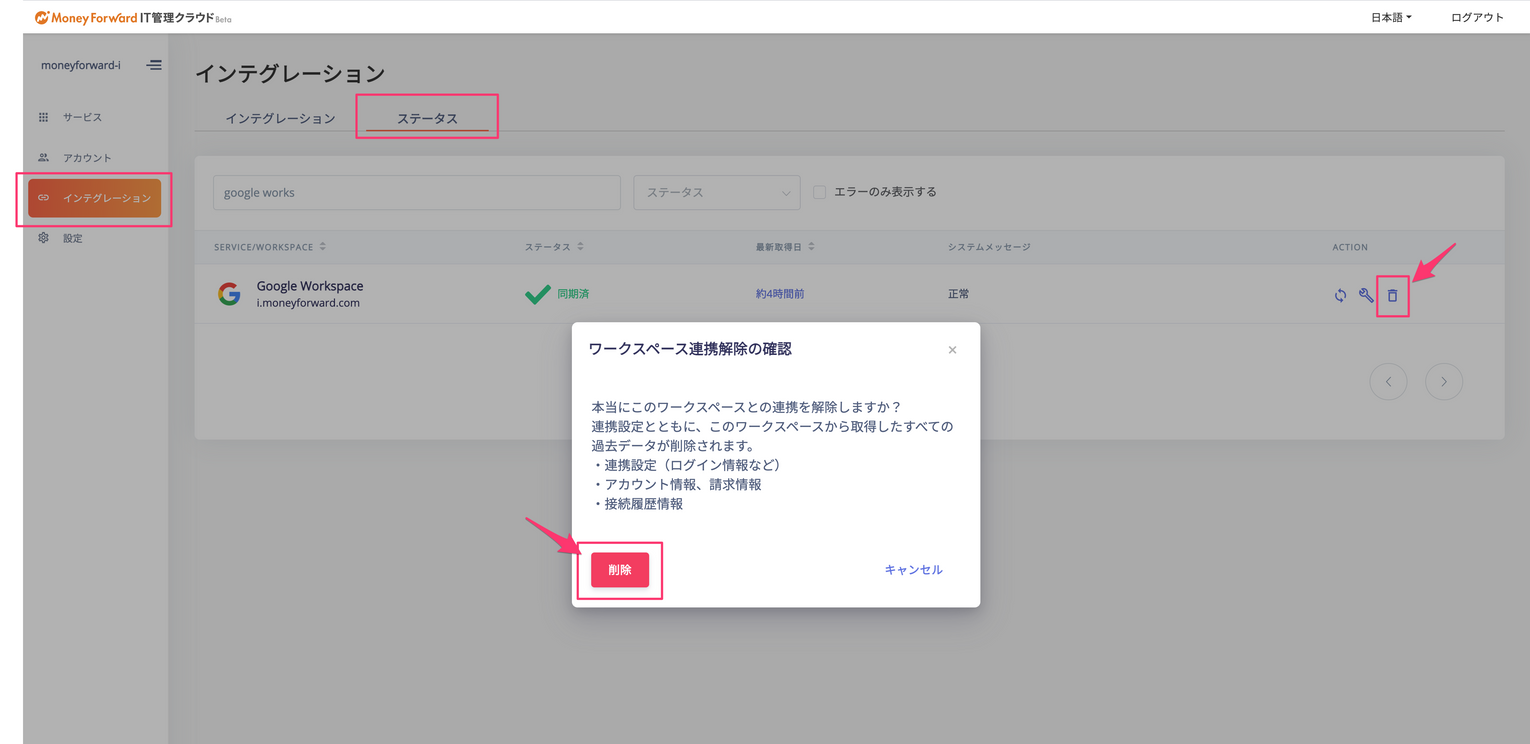Open インテグレーション in the sidebar menu
The width and height of the screenshot is (1530, 744).
[95, 198]
